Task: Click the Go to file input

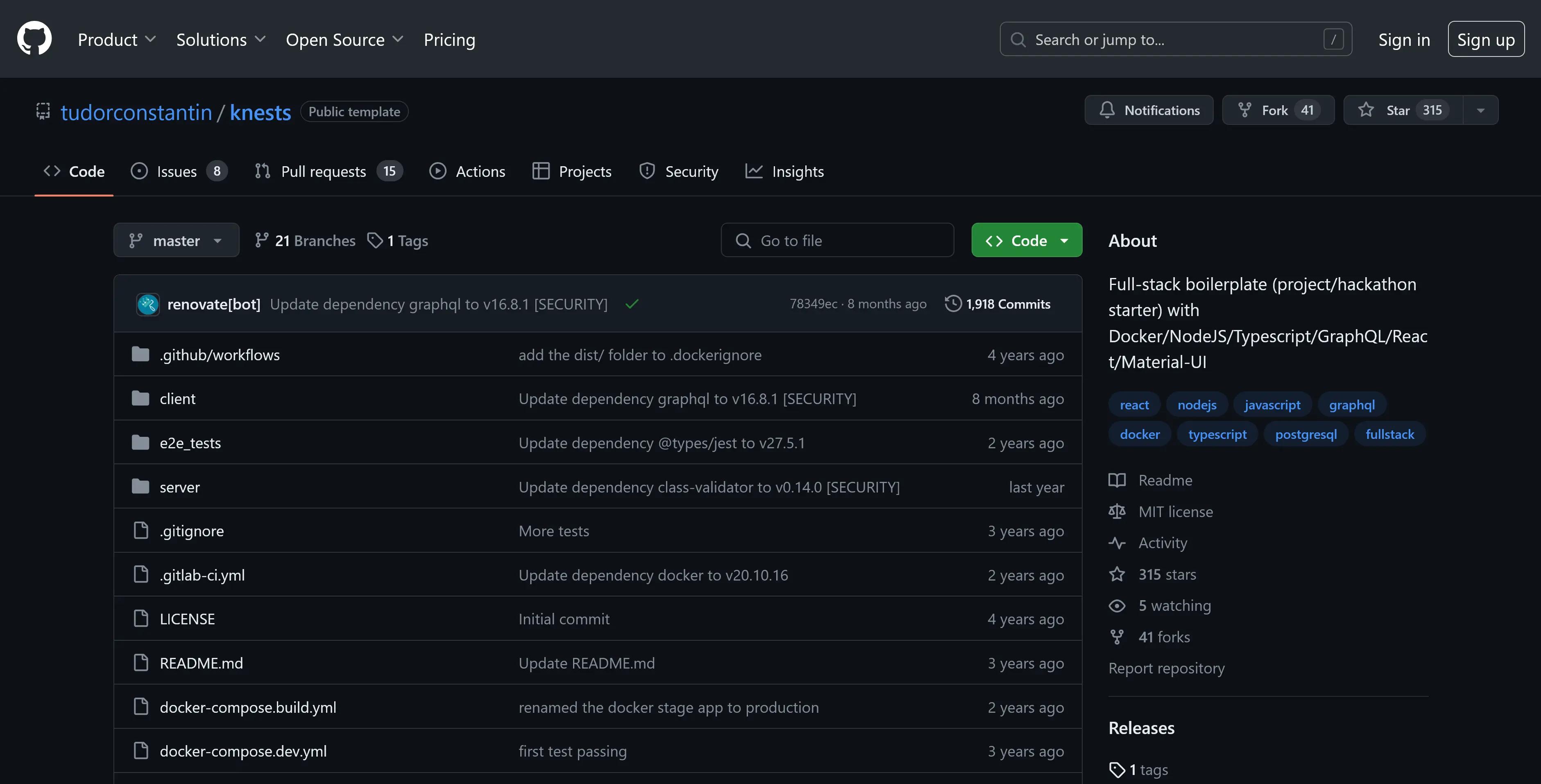Action: (x=837, y=240)
